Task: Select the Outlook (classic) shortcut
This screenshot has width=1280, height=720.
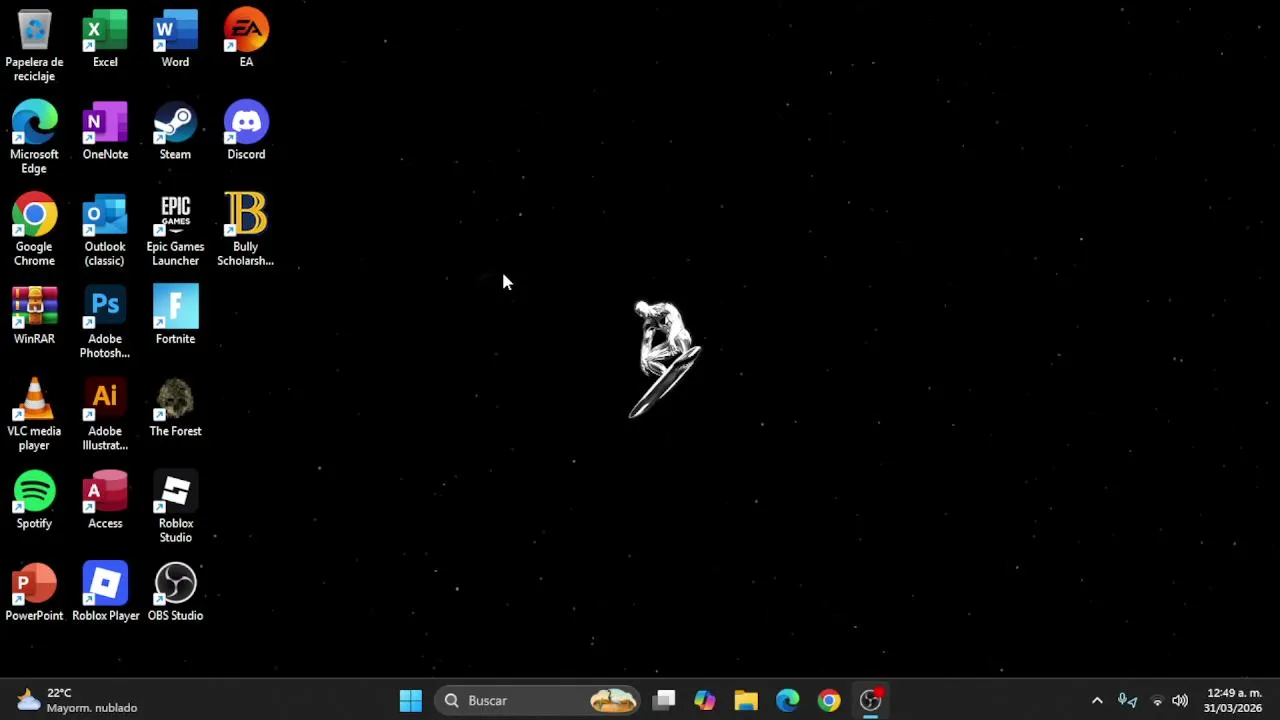Action: click(105, 230)
